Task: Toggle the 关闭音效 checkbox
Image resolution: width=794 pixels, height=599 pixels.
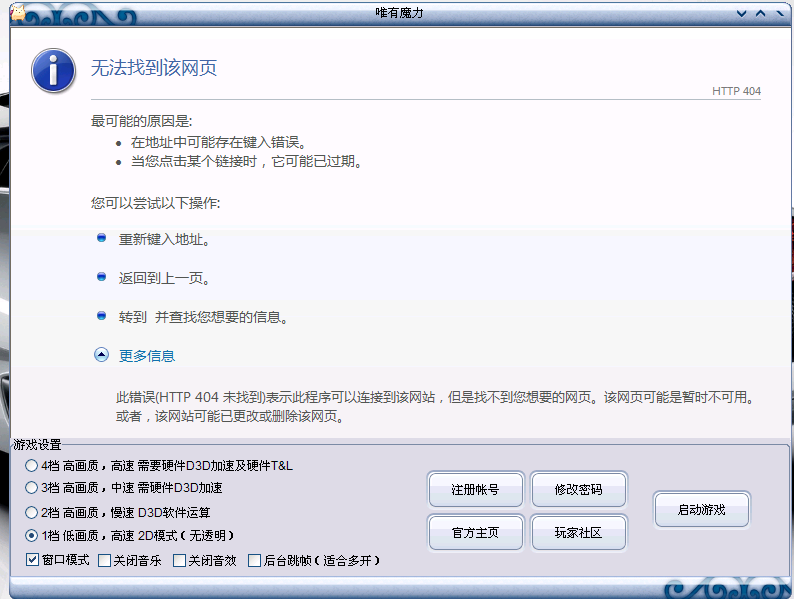Action: tap(179, 560)
